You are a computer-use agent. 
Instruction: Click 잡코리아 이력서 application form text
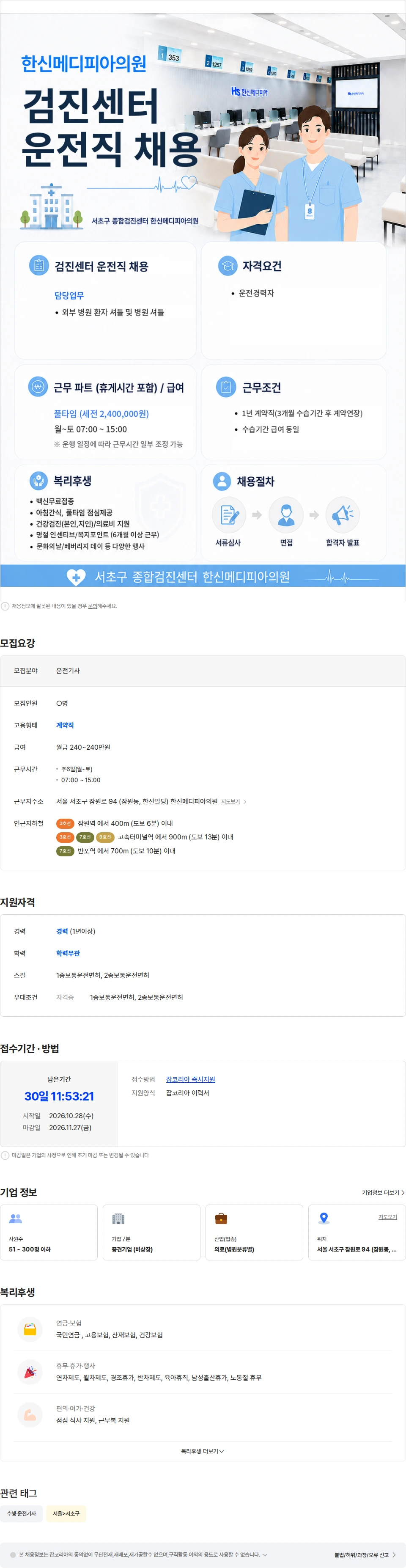point(187,1093)
